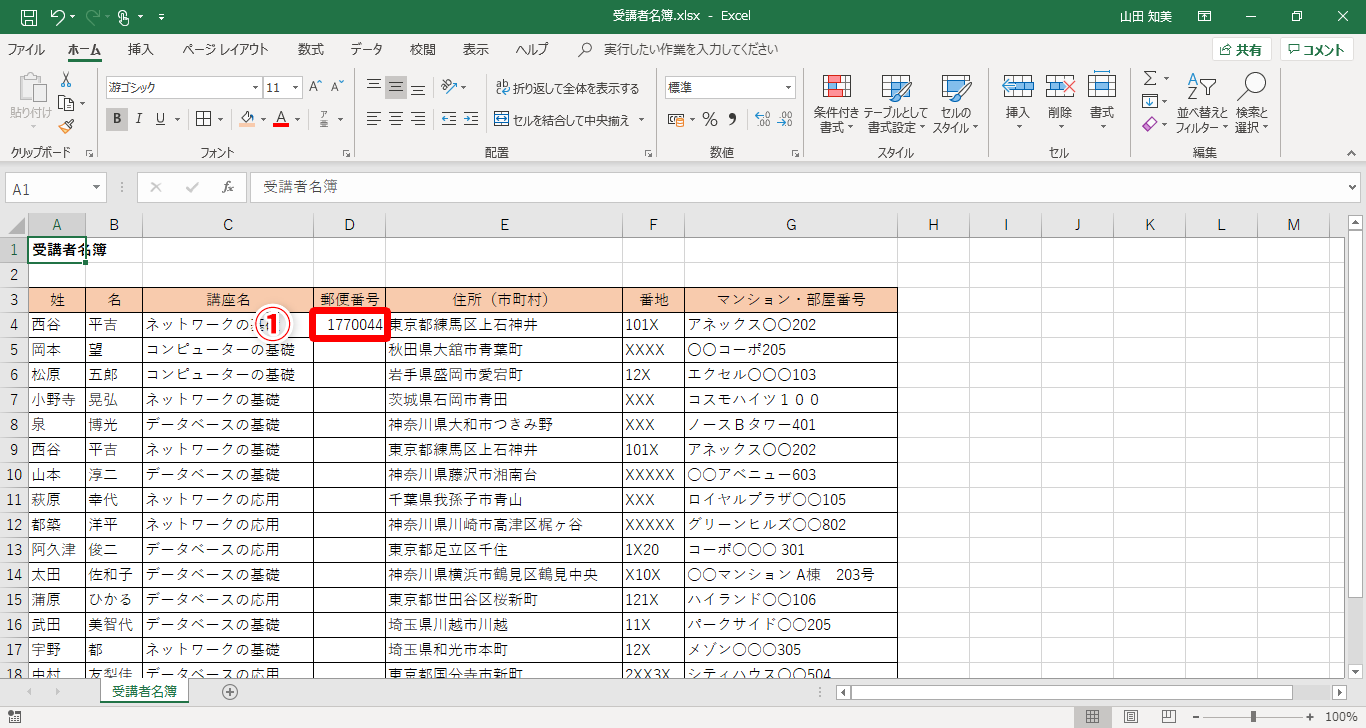
Task: Decrease the cell indent
Action: click(x=447, y=119)
